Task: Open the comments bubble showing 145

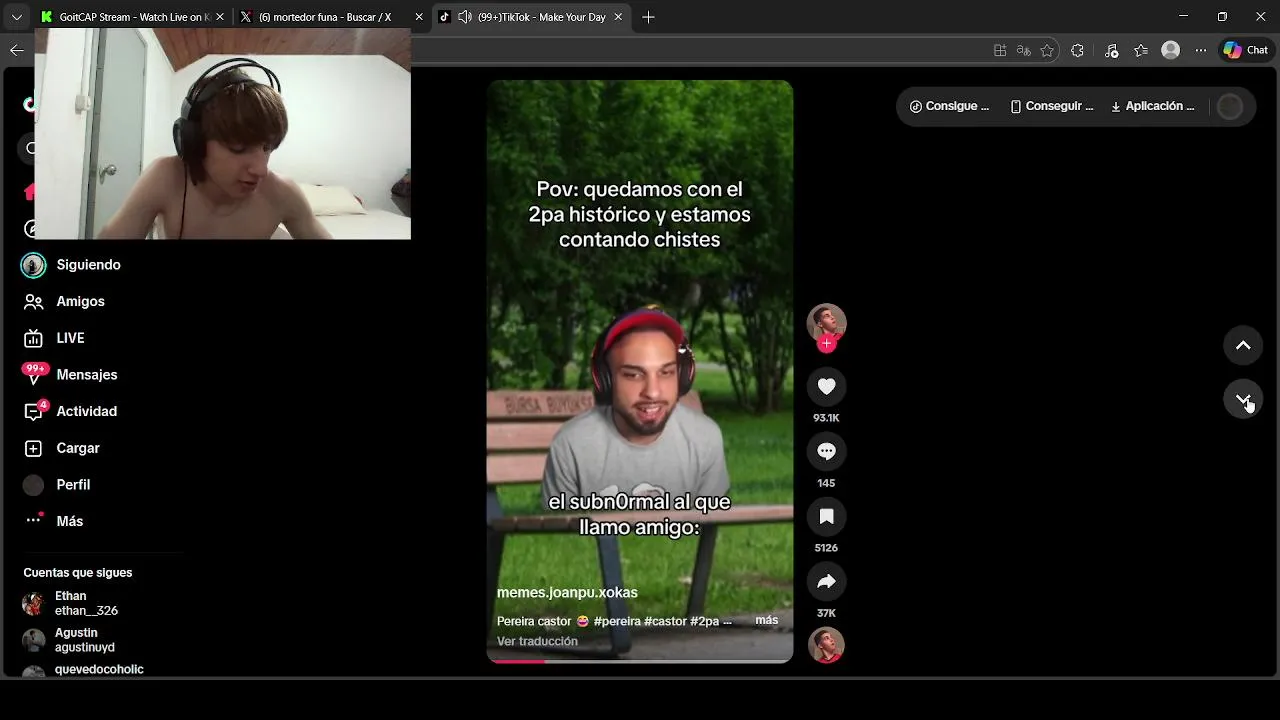Action: point(826,451)
